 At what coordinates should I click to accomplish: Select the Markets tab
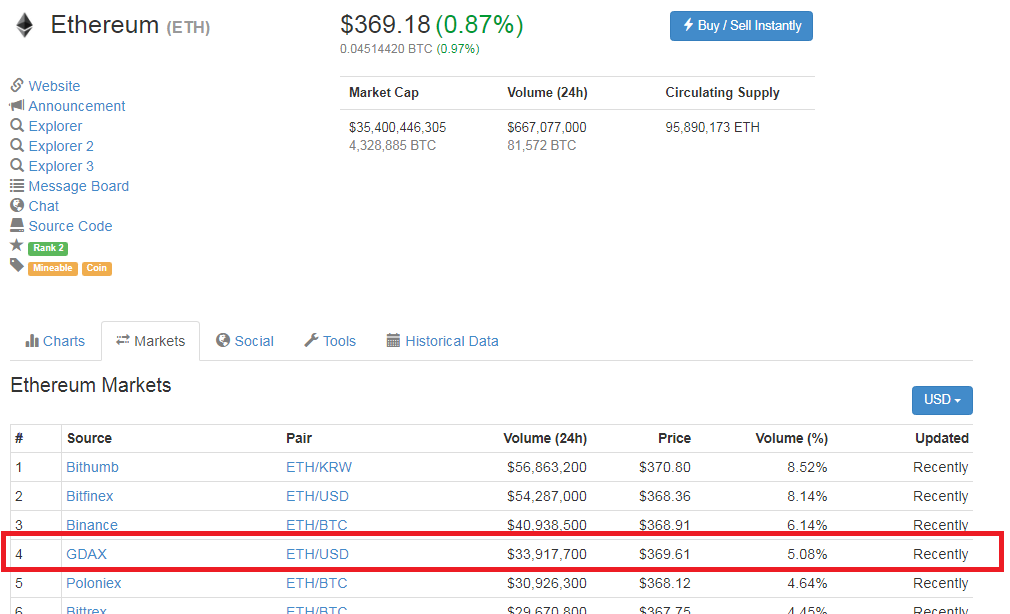[x=151, y=341]
